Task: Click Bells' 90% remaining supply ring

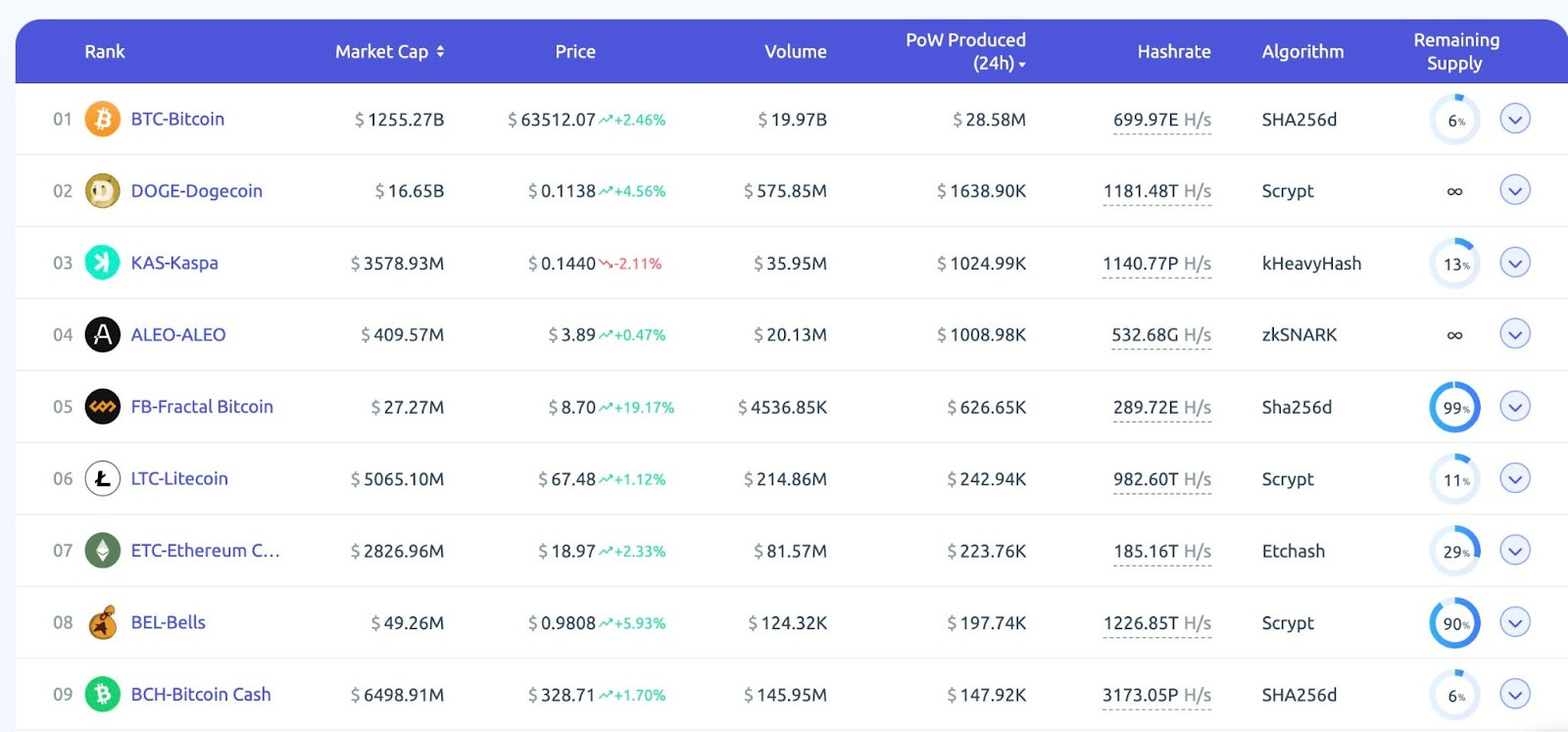Action: [1455, 623]
